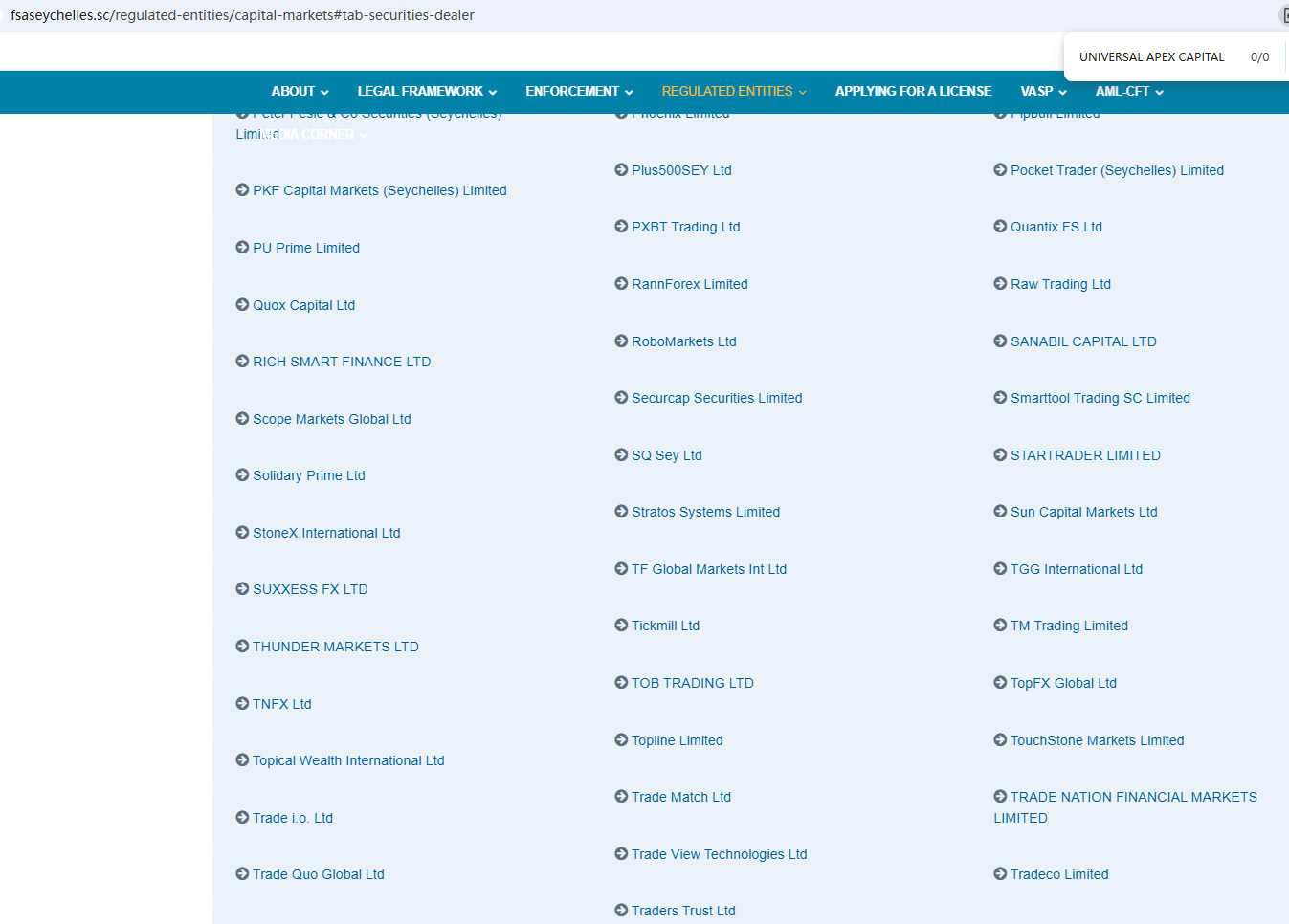Open TOB TRADING LTD entity link
Viewport: 1289px width, 924px height.
pyautogui.click(x=693, y=683)
